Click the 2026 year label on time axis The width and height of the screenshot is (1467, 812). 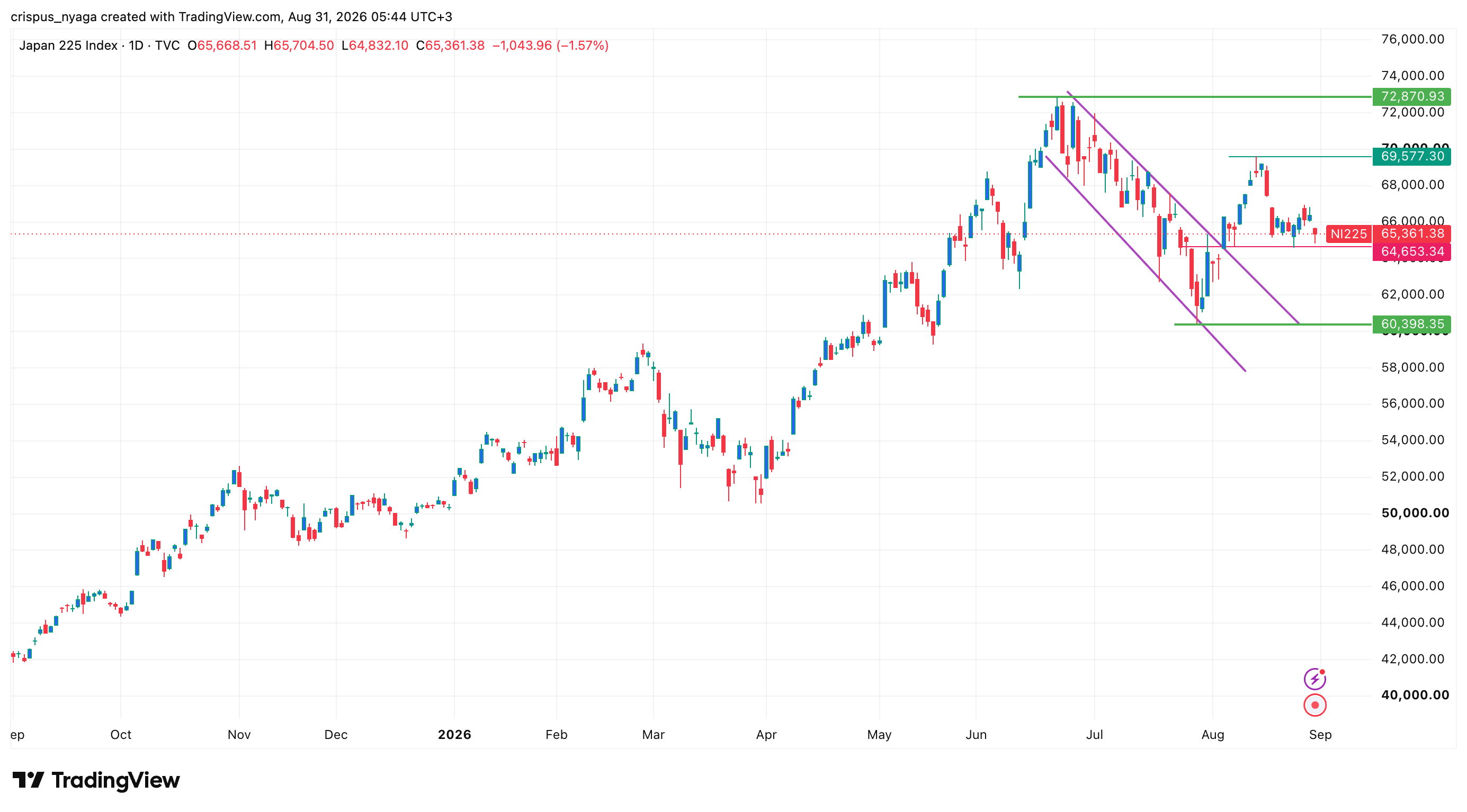tap(454, 735)
